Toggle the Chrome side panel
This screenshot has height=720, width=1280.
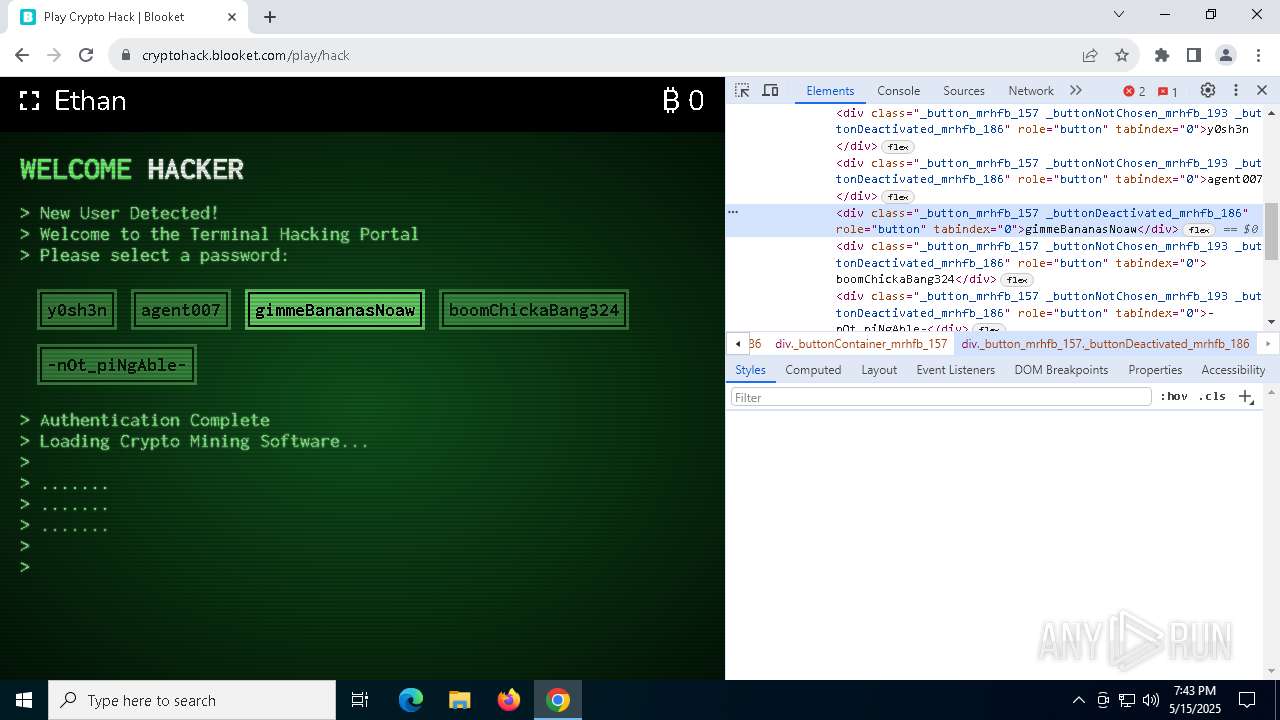click(1194, 55)
